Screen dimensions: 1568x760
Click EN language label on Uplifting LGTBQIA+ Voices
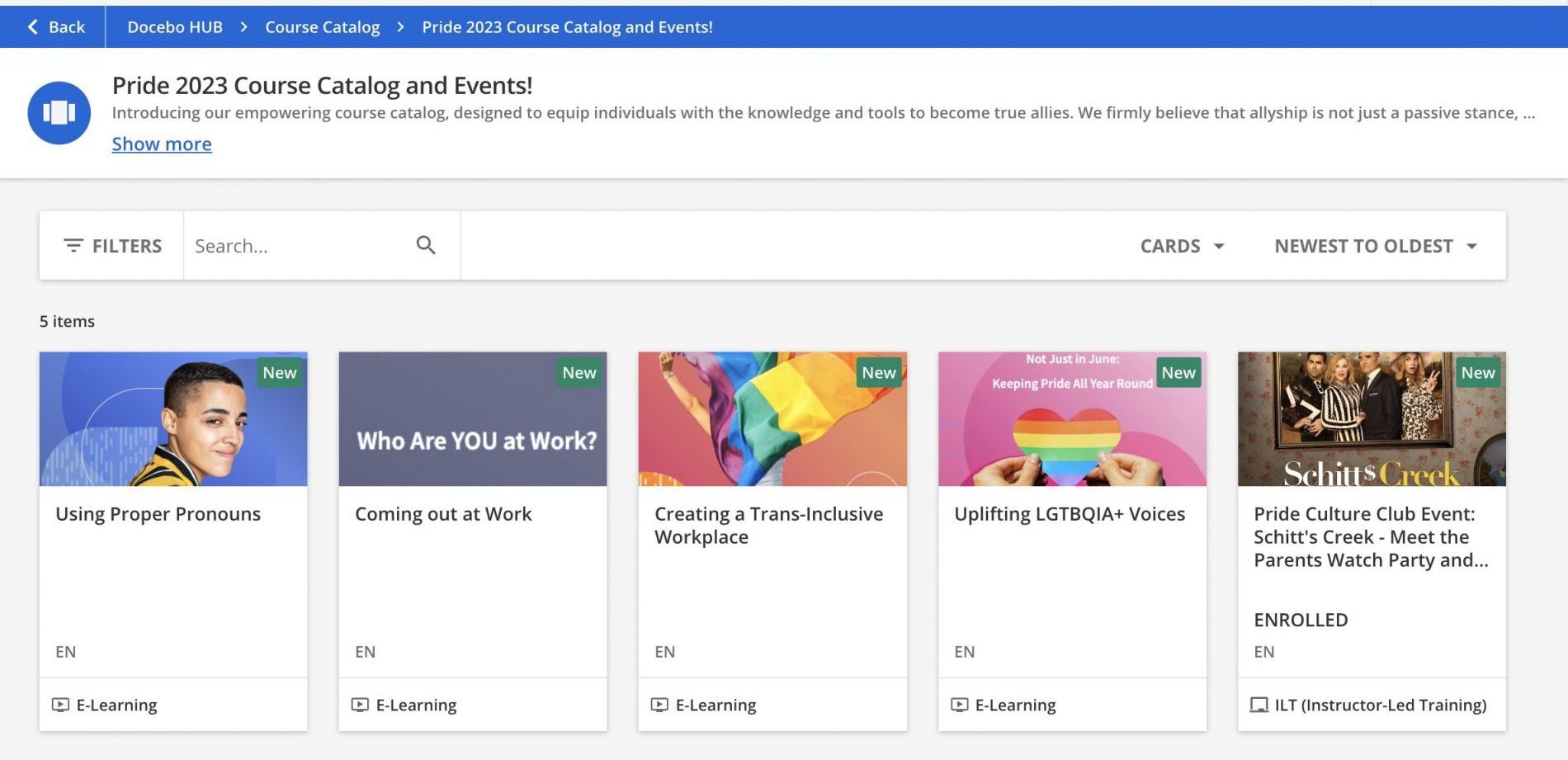(964, 652)
